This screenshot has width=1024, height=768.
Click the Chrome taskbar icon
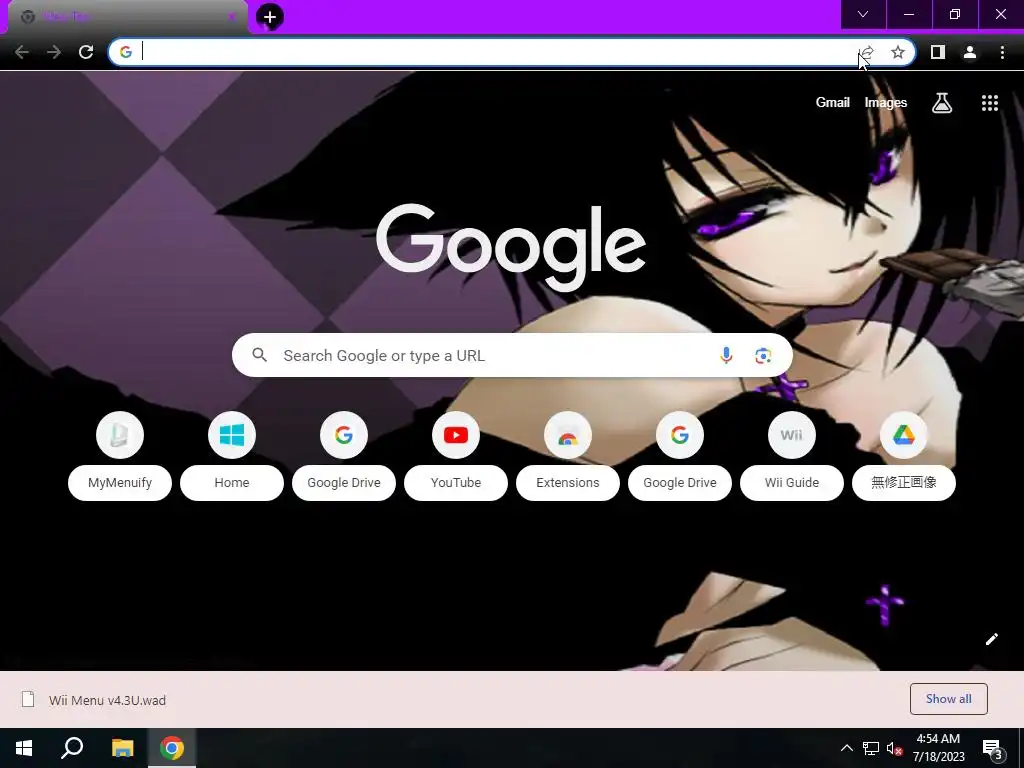[x=172, y=748]
